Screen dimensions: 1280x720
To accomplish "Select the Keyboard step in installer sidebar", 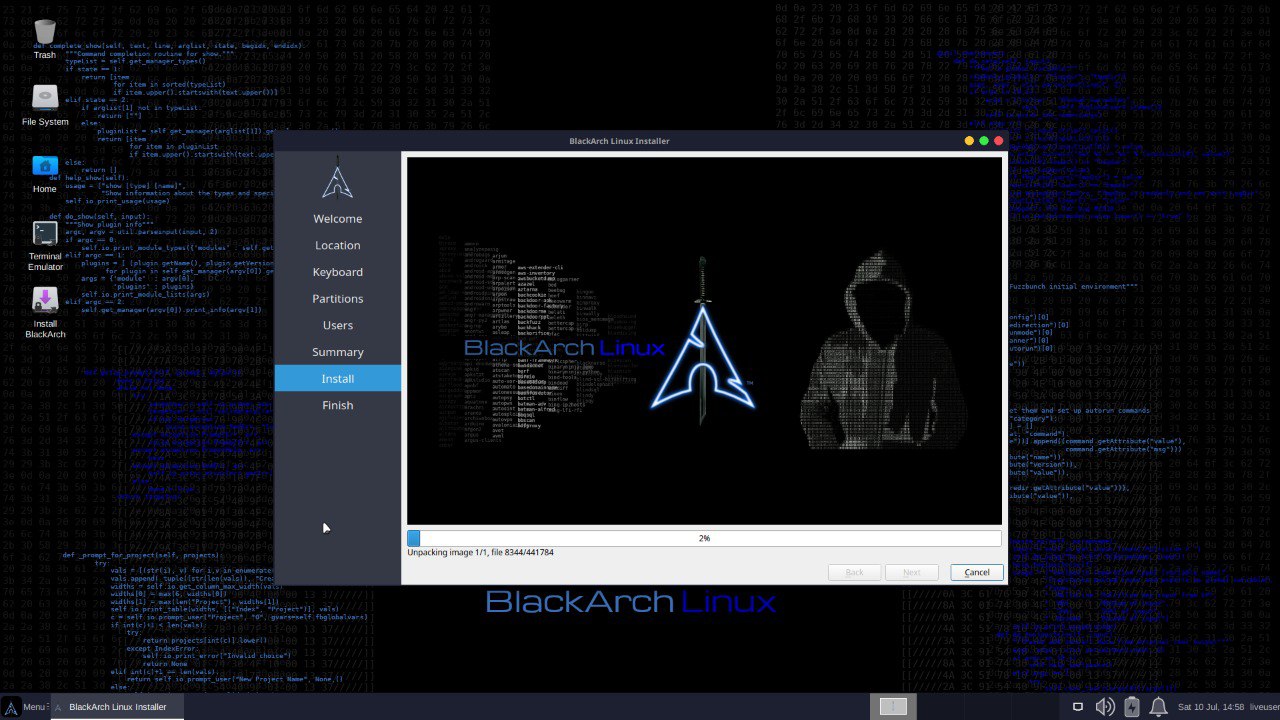I will click(x=338, y=272).
